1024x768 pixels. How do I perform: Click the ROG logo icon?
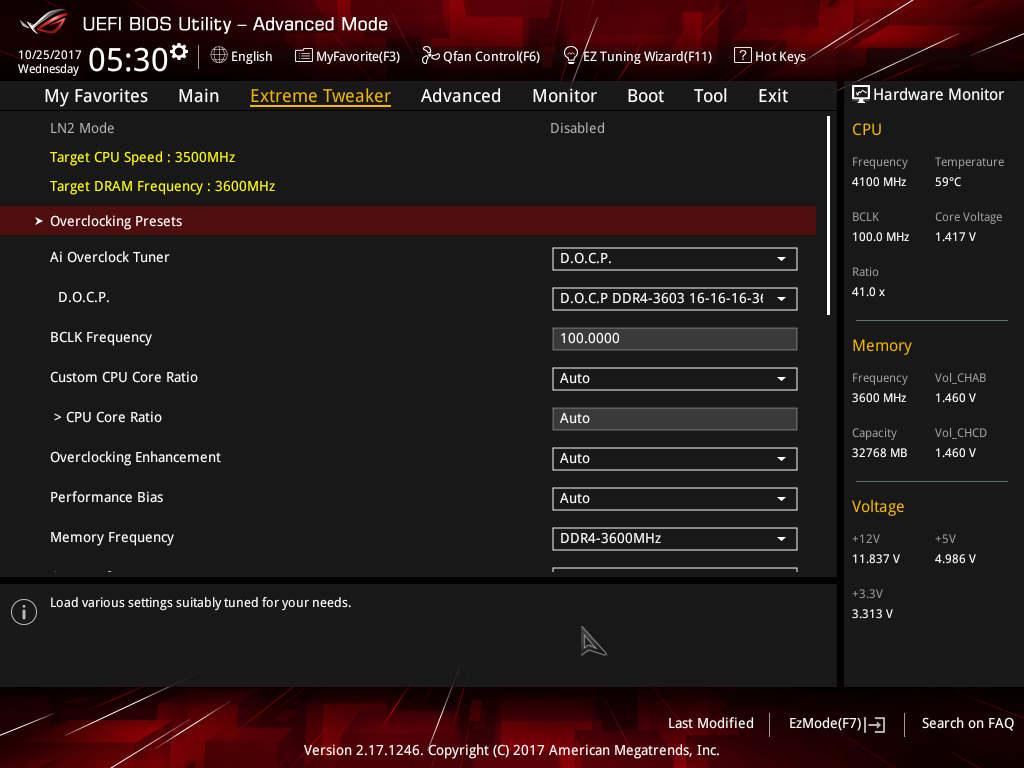click(x=43, y=22)
